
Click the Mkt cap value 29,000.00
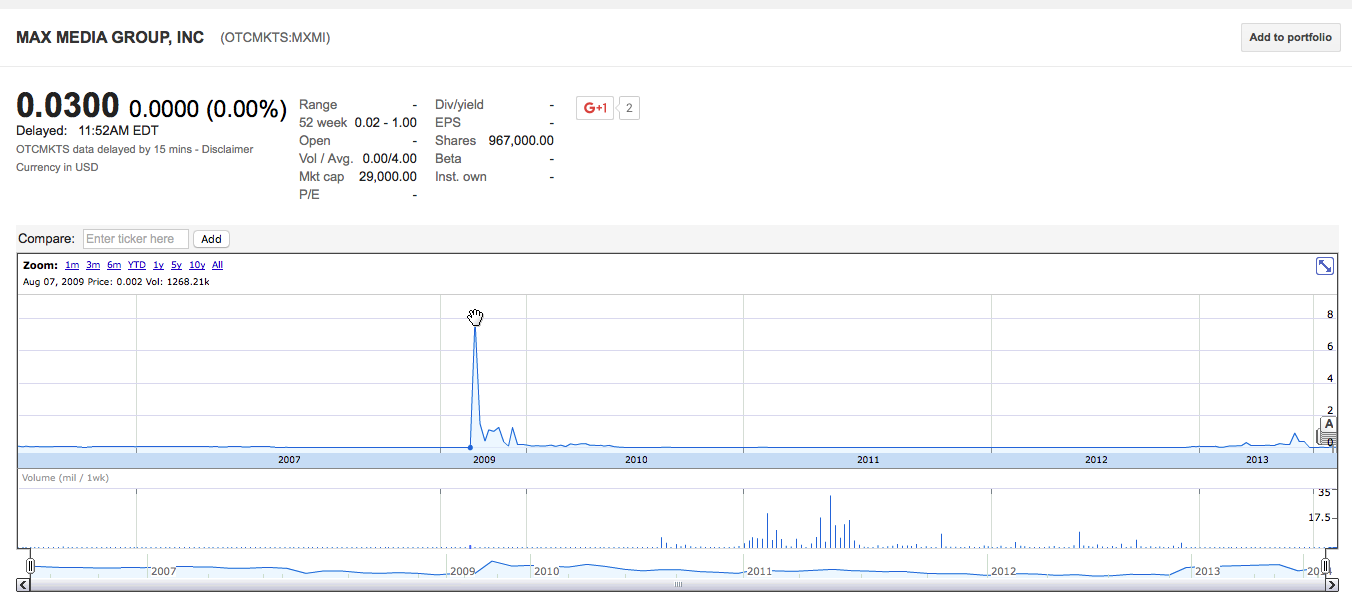pyautogui.click(x=388, y=177)
